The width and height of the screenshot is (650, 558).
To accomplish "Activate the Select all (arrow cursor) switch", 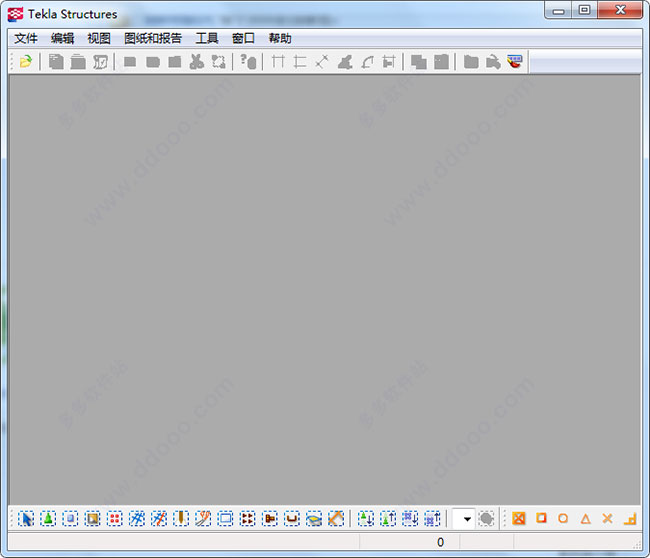I will point(26,519).
